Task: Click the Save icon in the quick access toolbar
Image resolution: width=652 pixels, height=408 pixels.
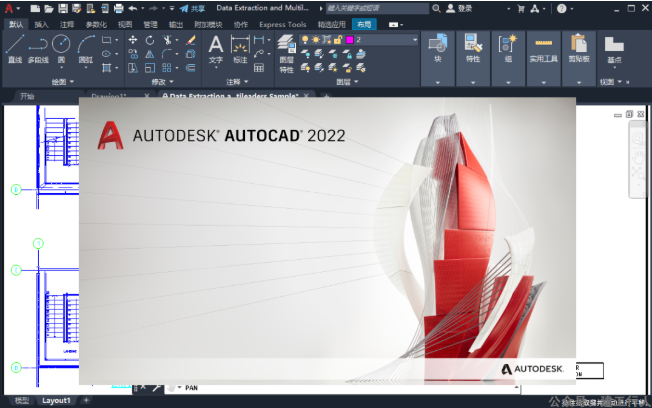Action: point(62,8)
